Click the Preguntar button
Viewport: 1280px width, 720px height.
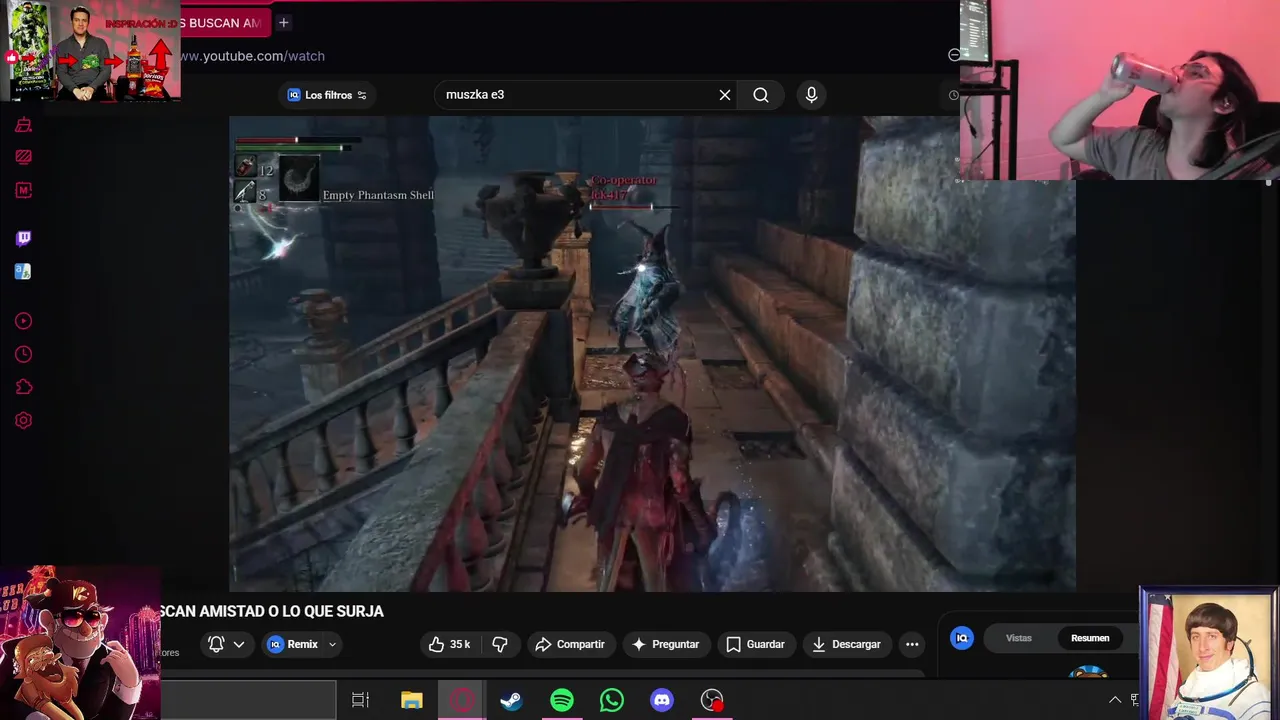tap(666, 644)
